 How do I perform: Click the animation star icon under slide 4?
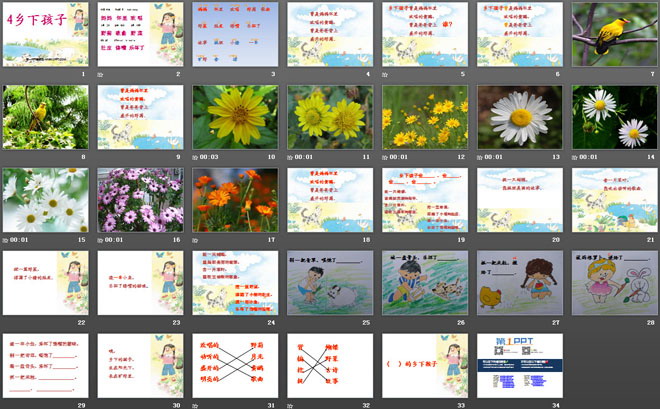[290, 75]
